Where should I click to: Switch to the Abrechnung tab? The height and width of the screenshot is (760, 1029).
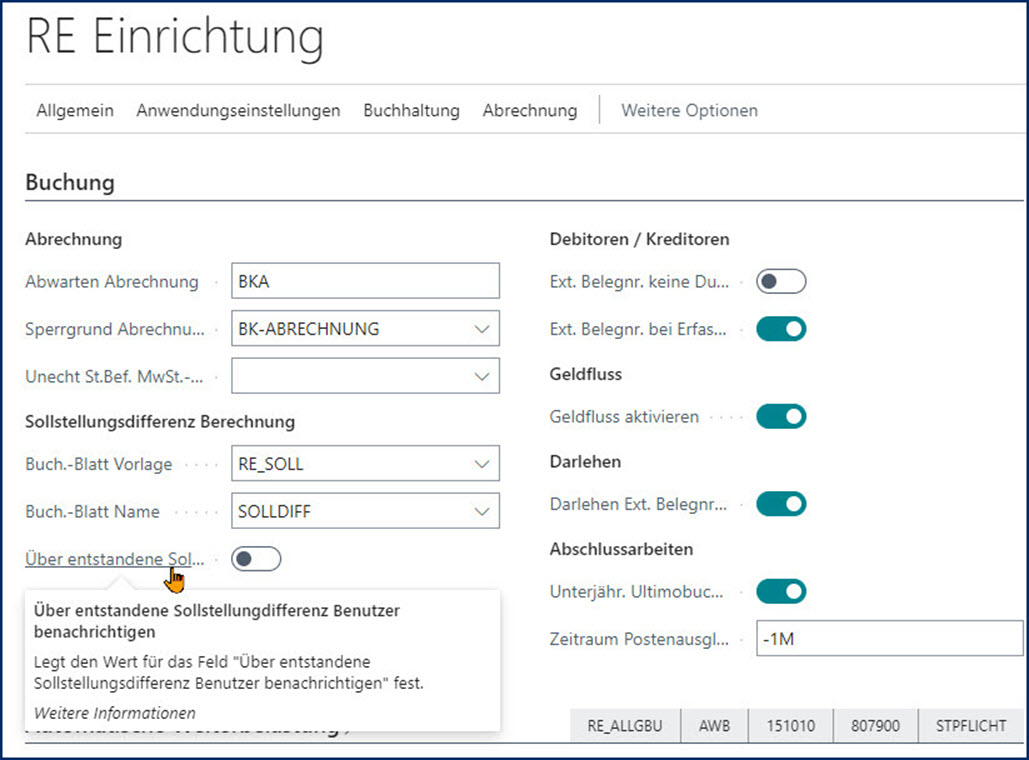coord(530,111)
